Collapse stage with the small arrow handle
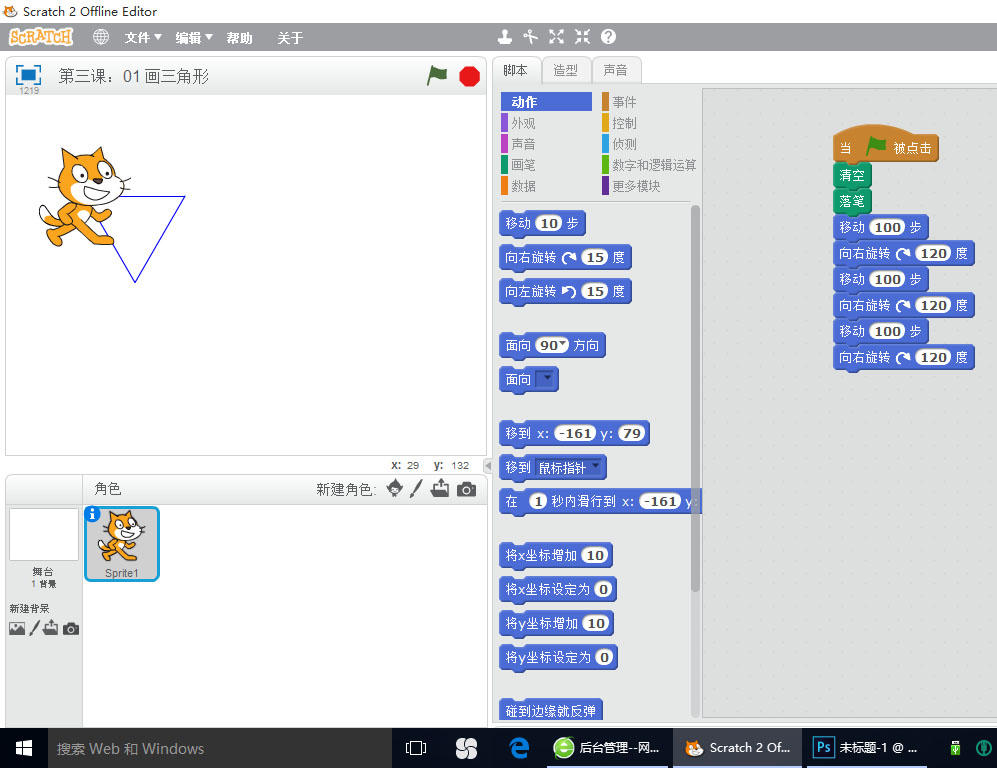The image size is (997, 768). pos(488,465)
